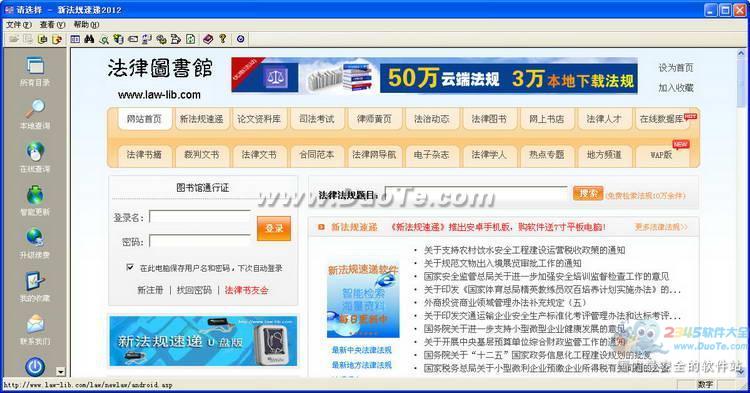Click the 找回密码 link

tap(194, 290)
